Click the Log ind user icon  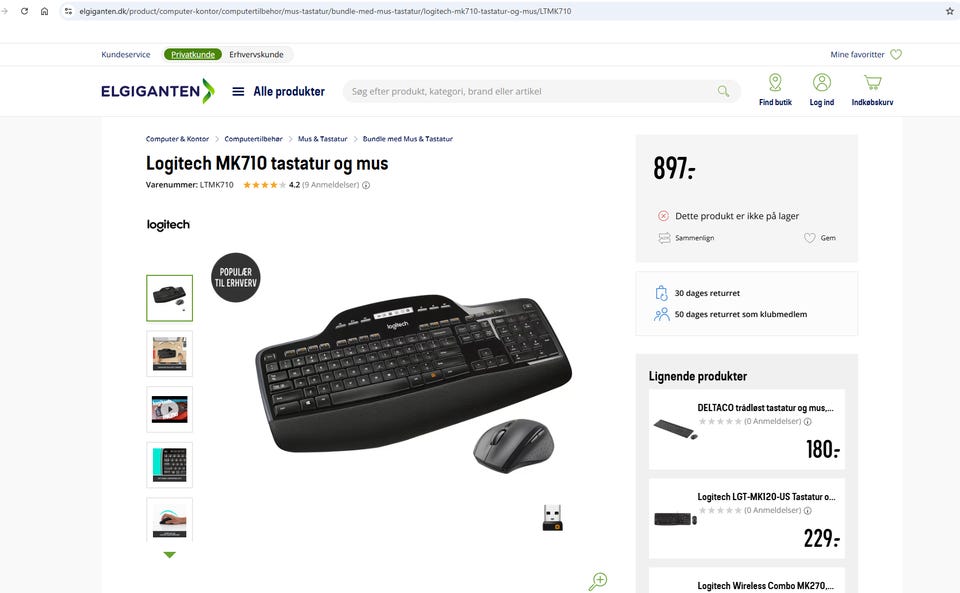(x=822, y=82)
